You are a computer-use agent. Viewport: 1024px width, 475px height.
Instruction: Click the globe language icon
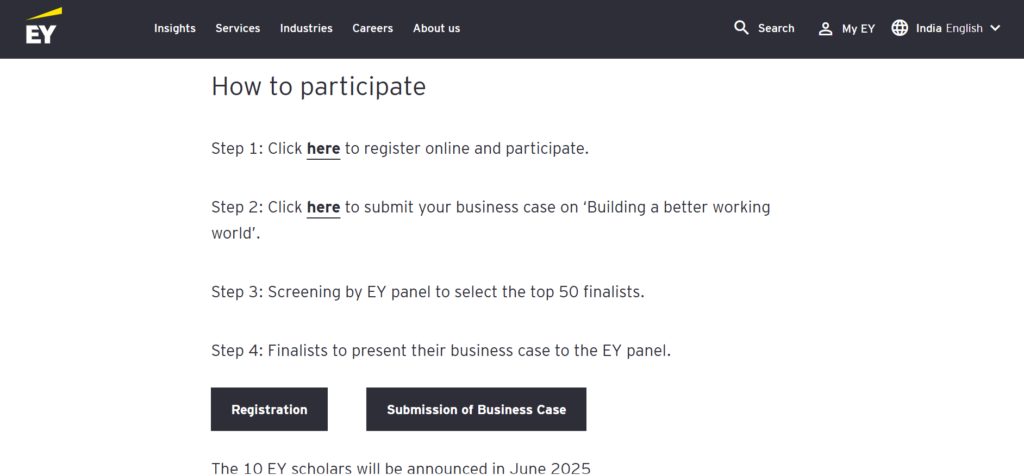click(900, 27)
